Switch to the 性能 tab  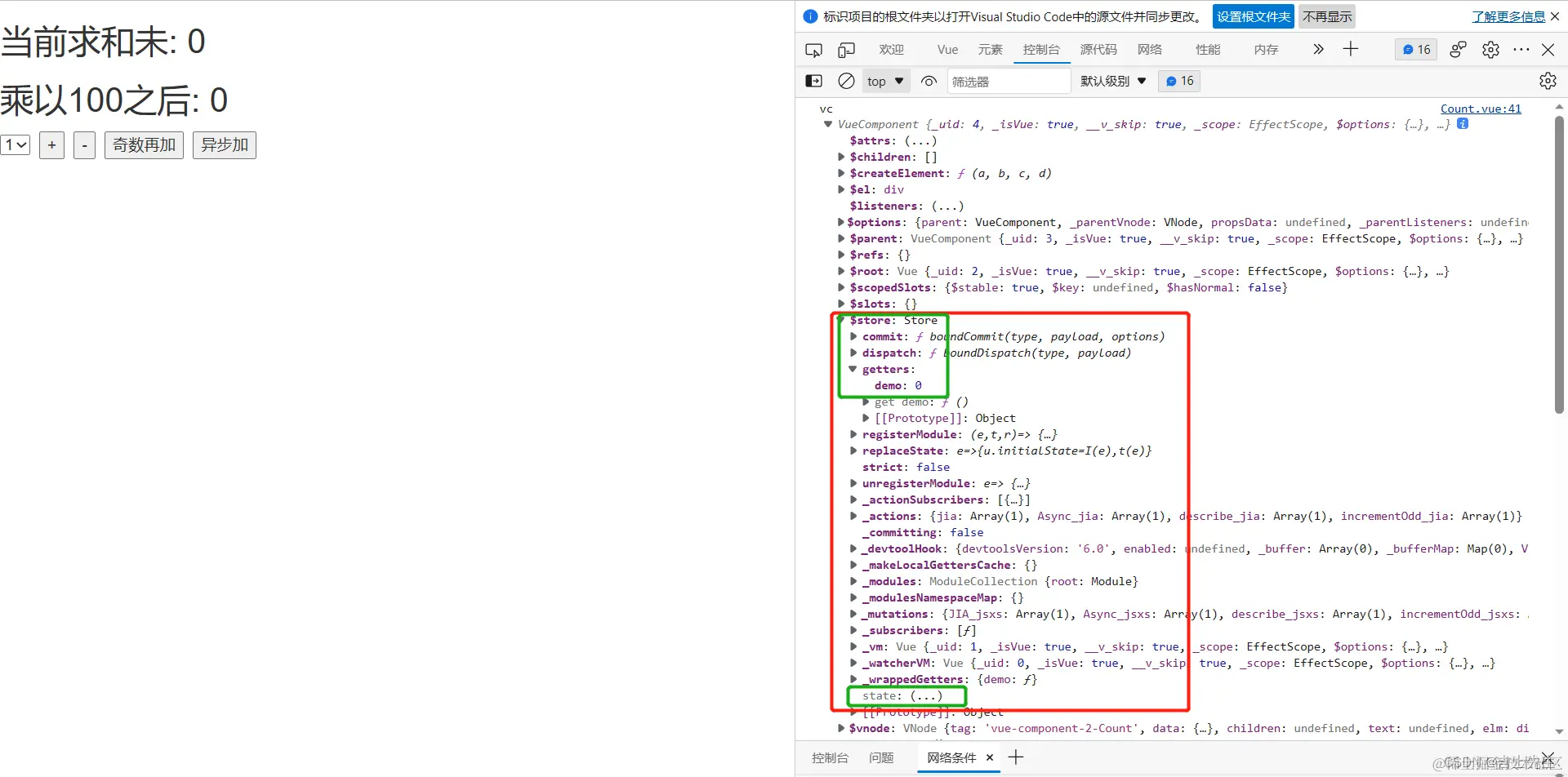[x=1208, y=50]
